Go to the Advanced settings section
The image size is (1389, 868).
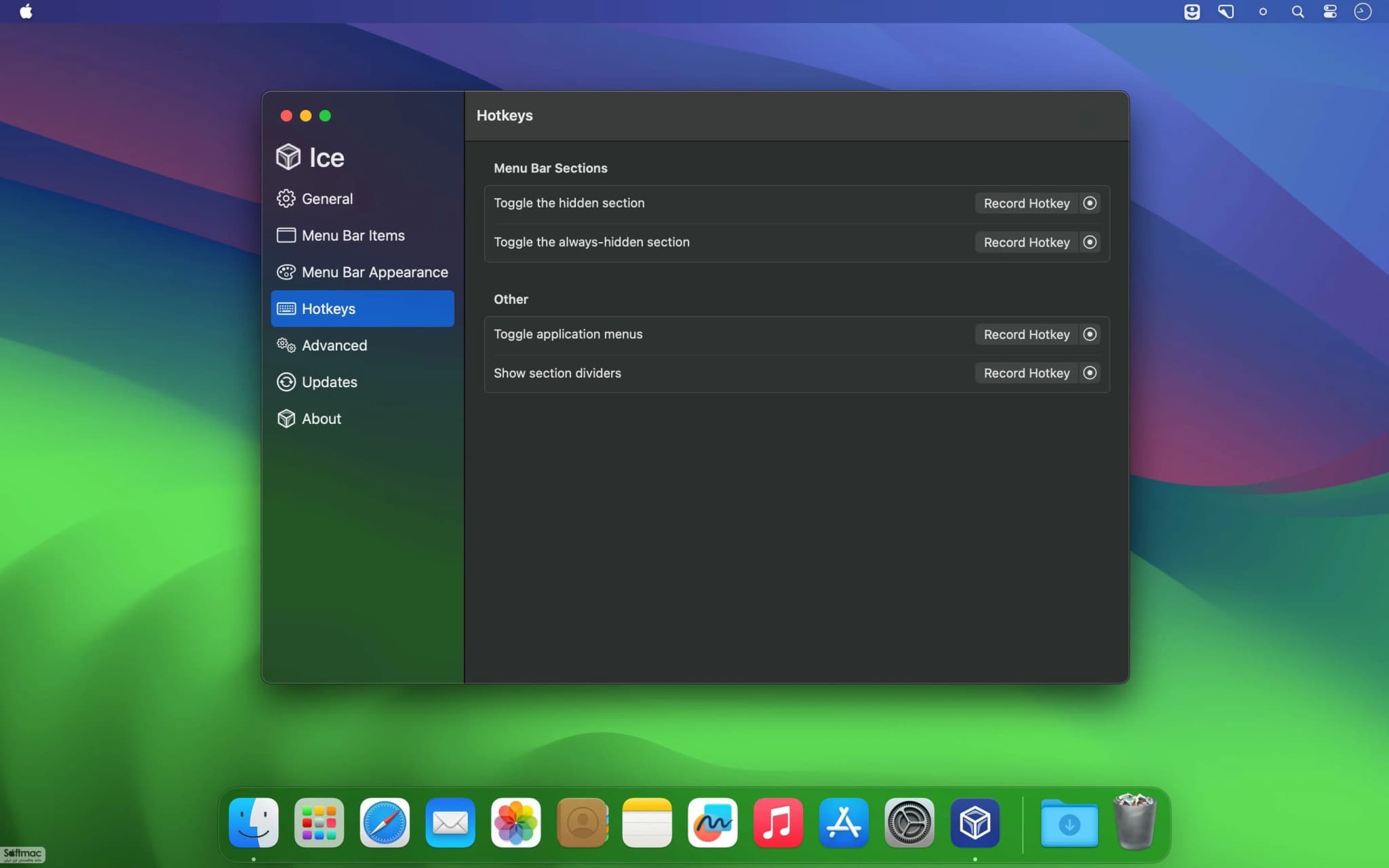(362, 345)
